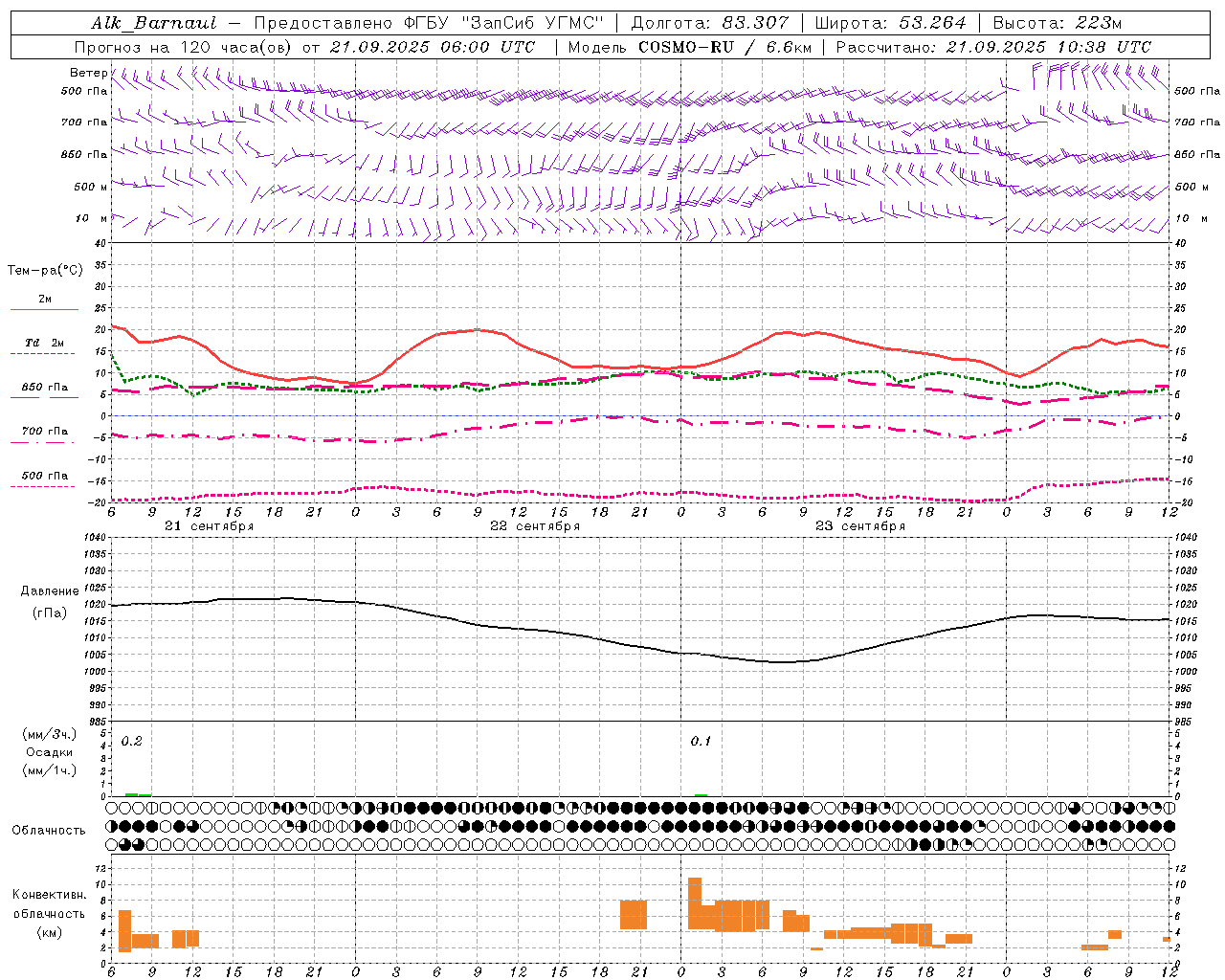This screenshot has height=980, width=1225.
Task: Click the left 500 м wind level label
Action: [90, 187]
